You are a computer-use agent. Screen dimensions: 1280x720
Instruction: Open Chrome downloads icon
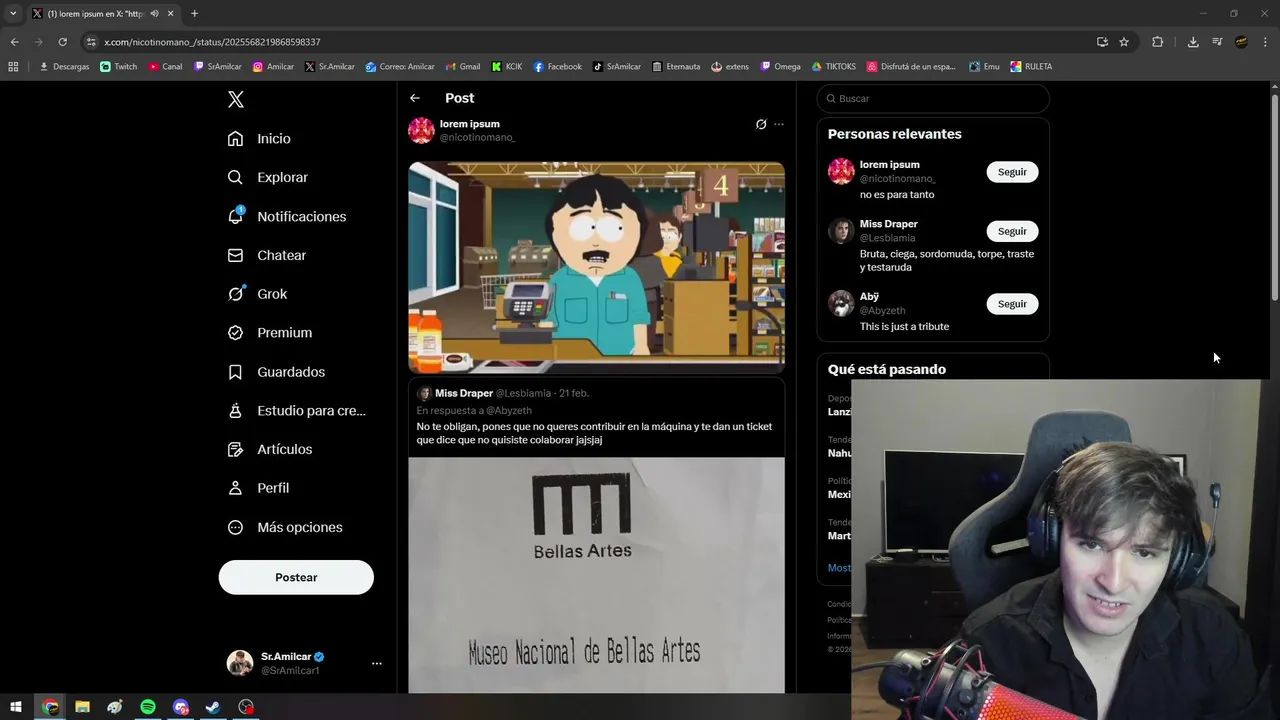tap(1193, 42)
